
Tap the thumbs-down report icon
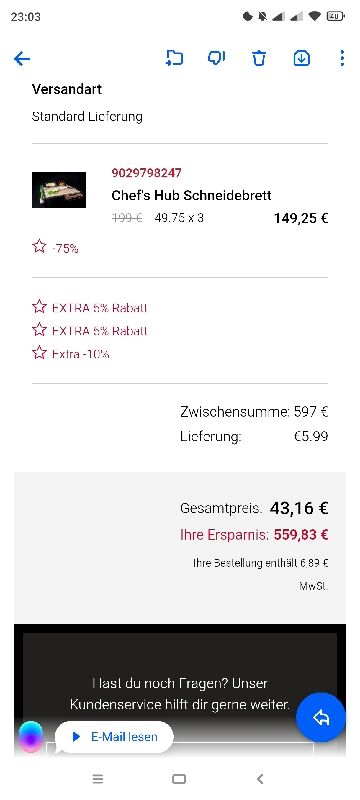(217, 58)
